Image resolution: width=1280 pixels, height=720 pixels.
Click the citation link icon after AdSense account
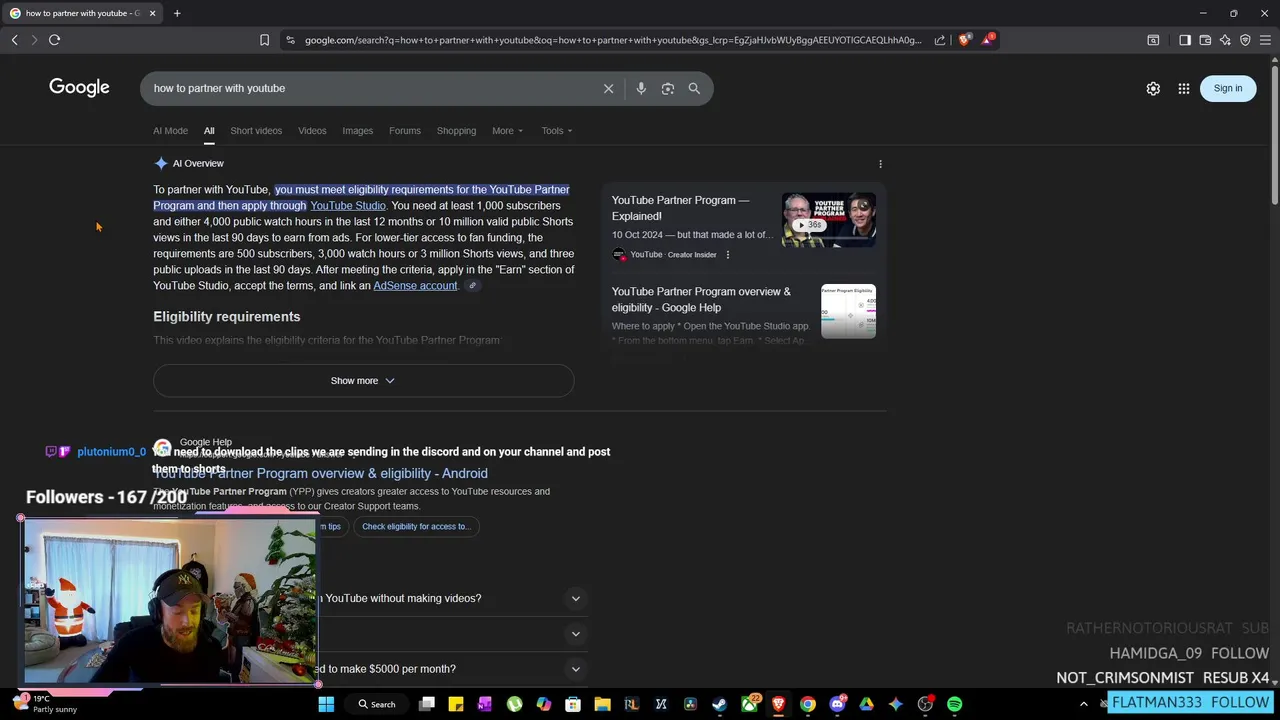pyautogui.click(x=472, y=286)
